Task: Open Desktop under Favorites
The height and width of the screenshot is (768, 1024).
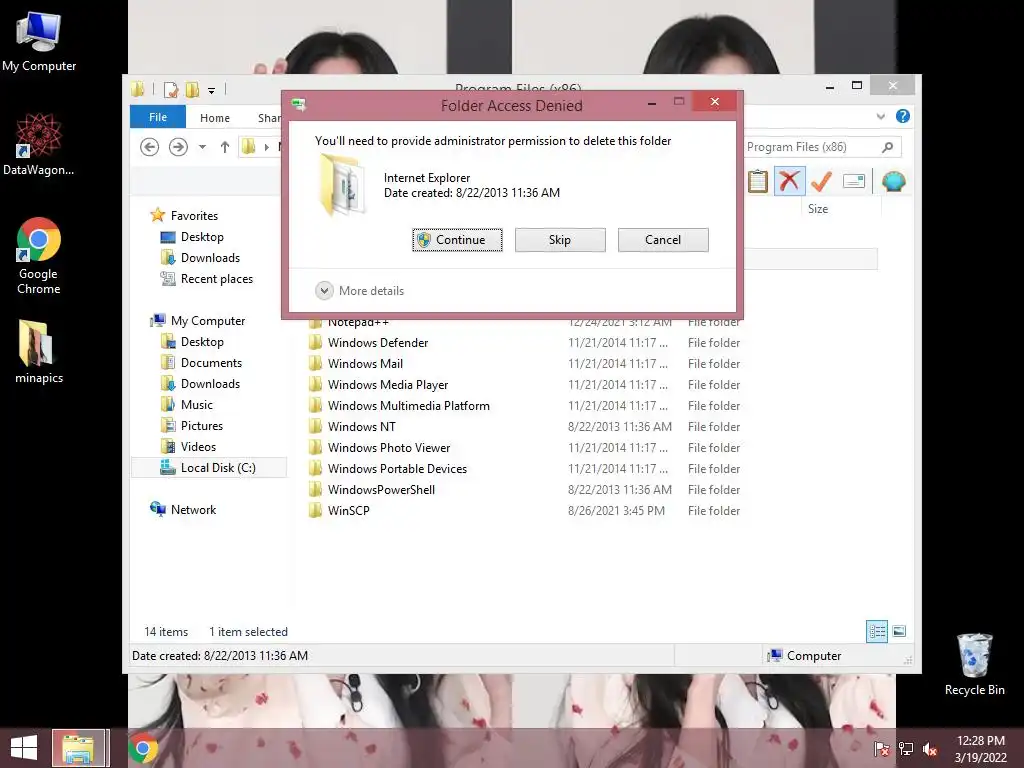Action: coord(202,237)
